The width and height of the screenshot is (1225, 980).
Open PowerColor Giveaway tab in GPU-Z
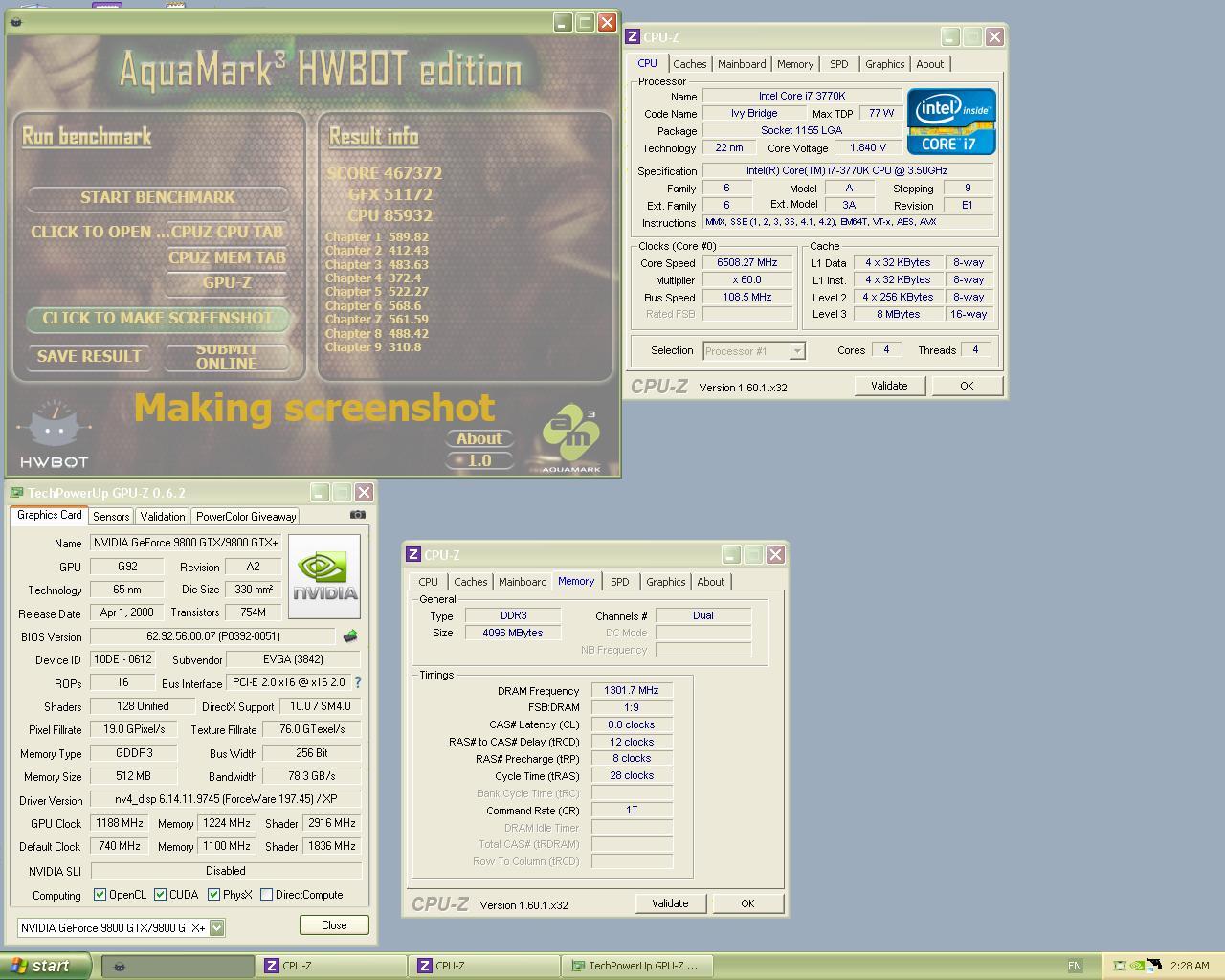(246, 516)
